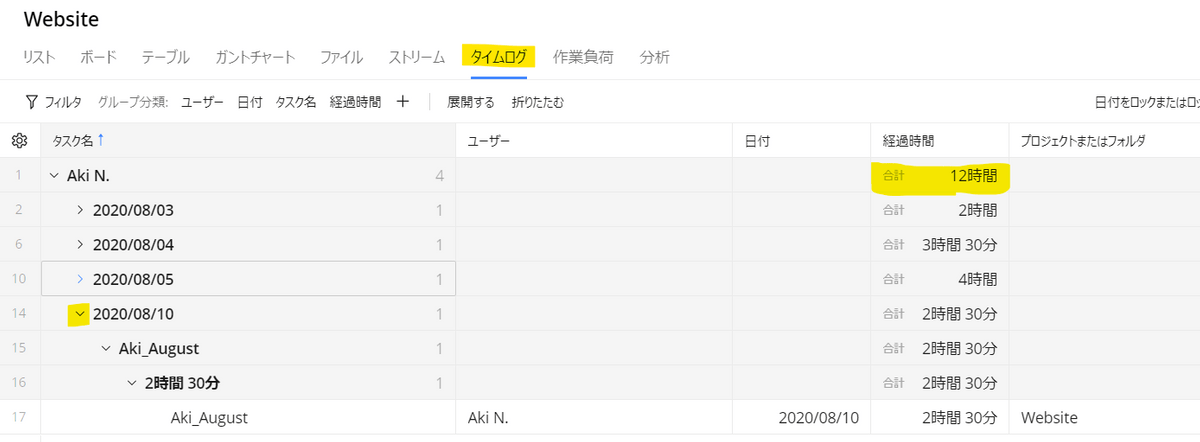The image size is (1200, 442).
Task: Open table settings gear icon
Action: coord(18,141)
